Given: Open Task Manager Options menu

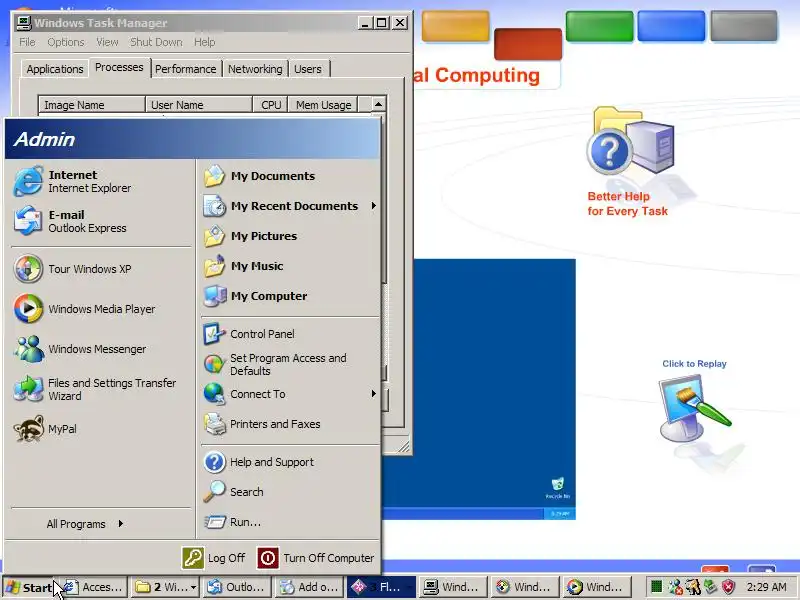Looking at the screenshot, I should coord(66,42).
